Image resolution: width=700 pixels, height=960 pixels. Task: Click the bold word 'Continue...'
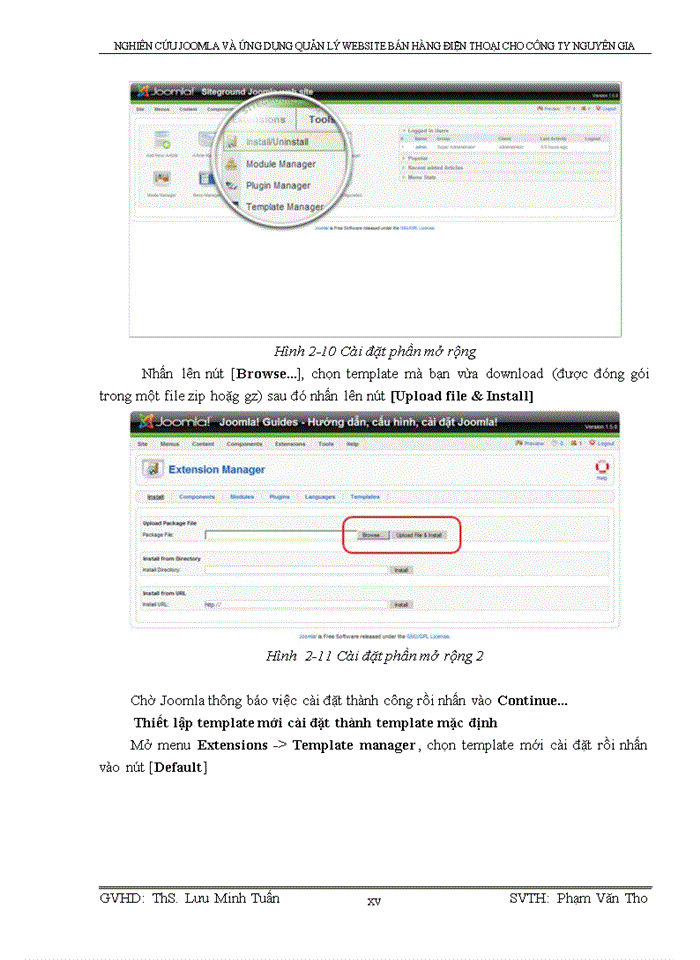coord(532,700)
